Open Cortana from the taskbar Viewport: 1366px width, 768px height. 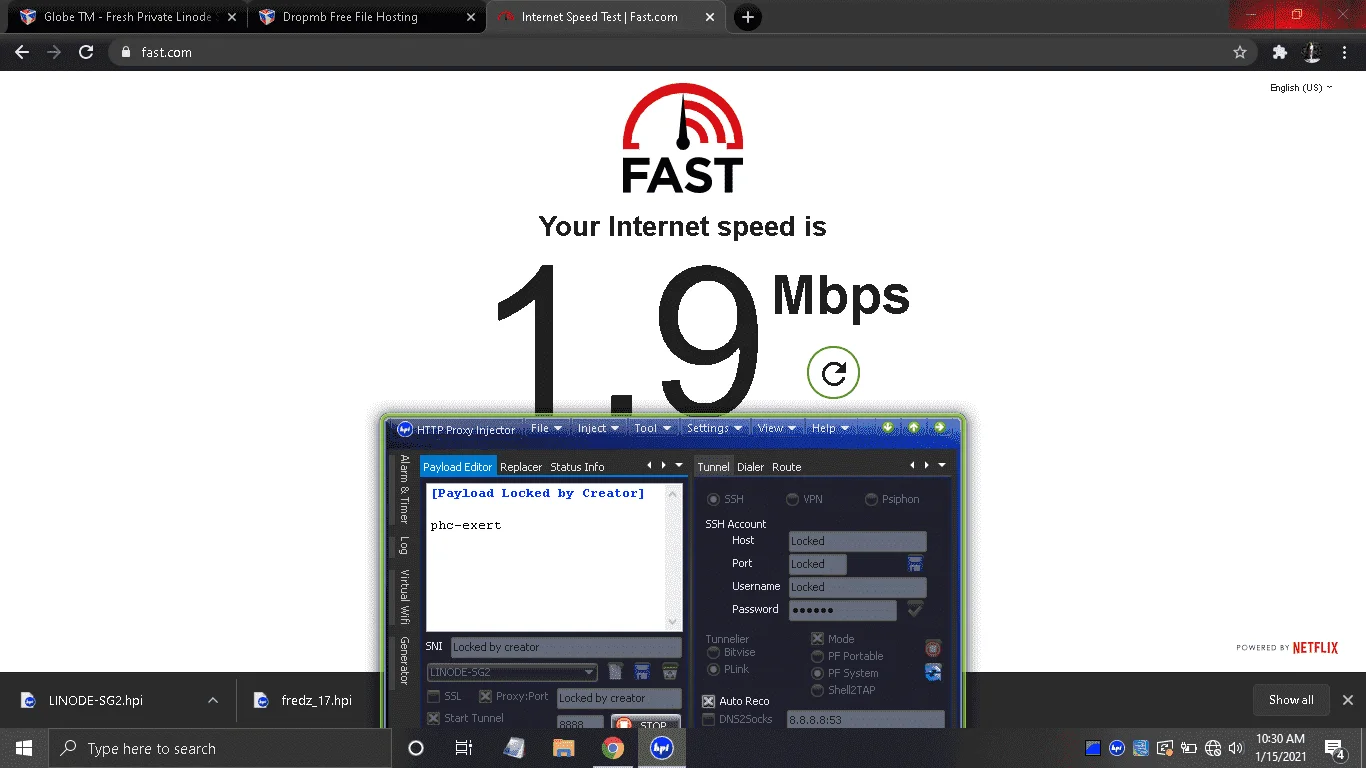point(416,748)
